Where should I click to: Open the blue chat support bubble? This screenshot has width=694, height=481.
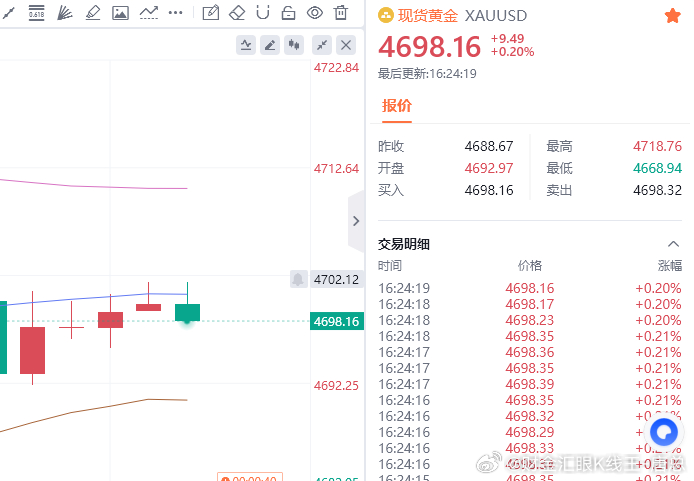pyautogui.click(x=664, y=432)
